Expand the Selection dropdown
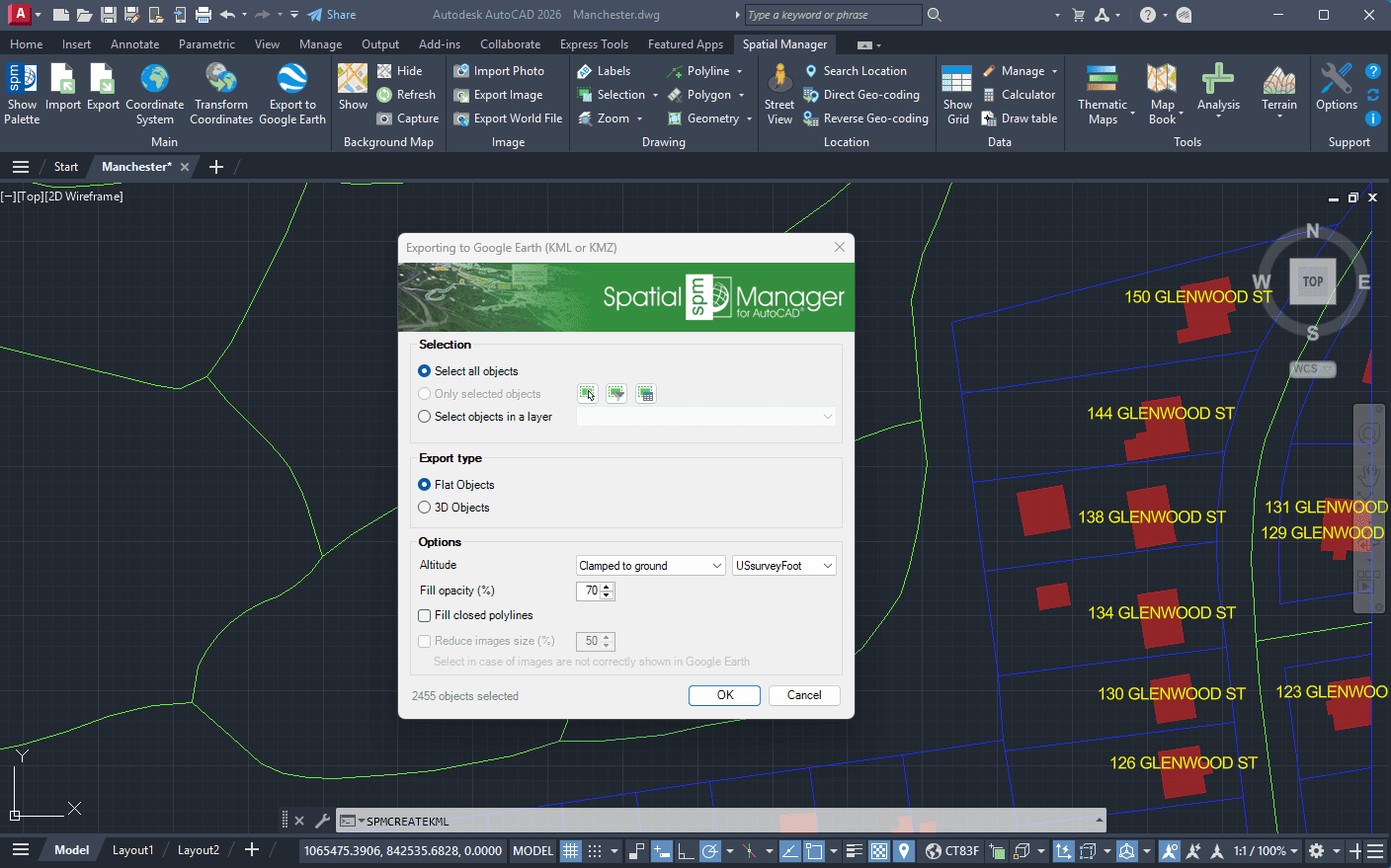This screenshot has width=1391, height=868. click(655, 95)
